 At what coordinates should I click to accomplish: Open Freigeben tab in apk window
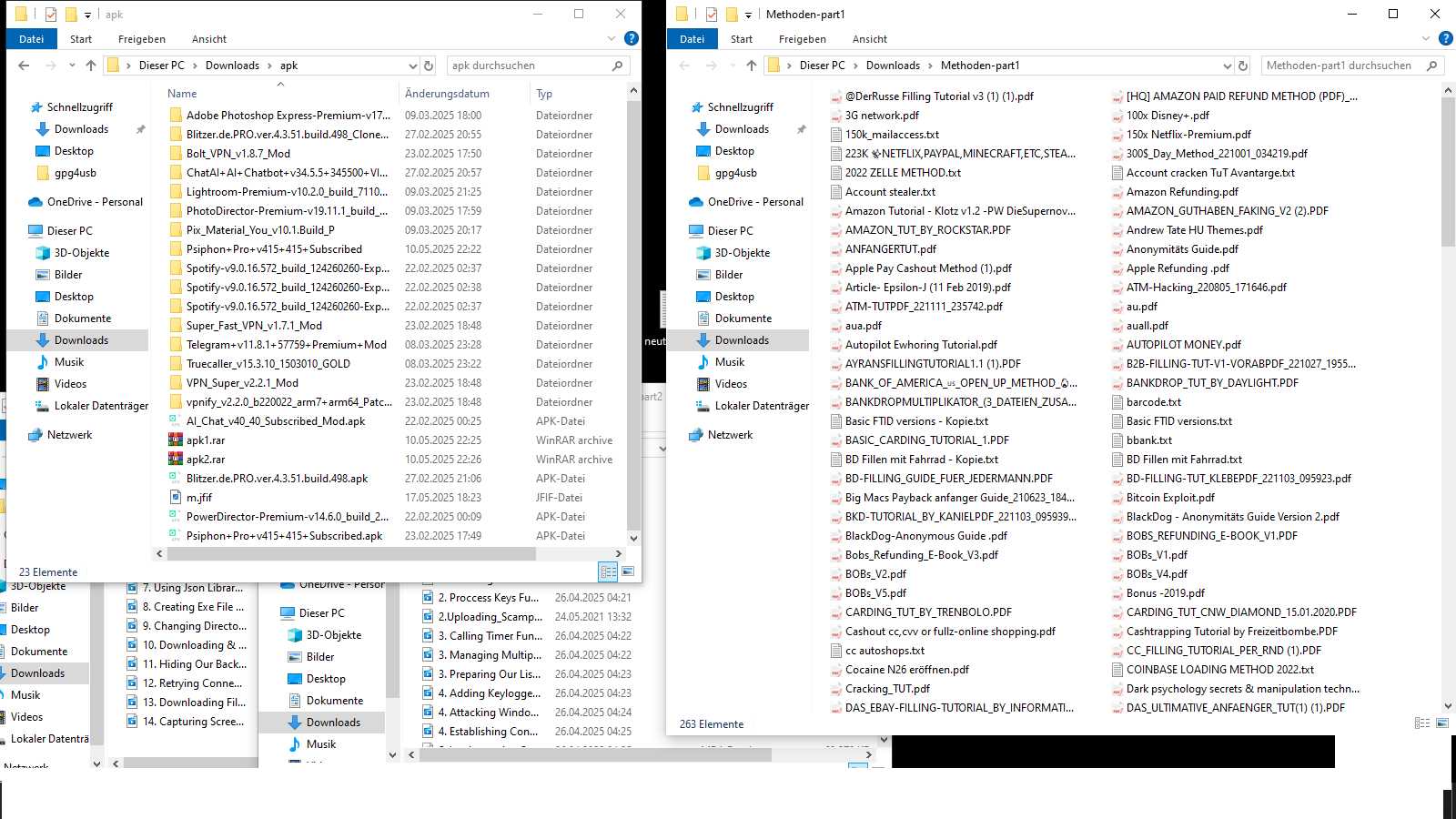[x=142, y=39]
